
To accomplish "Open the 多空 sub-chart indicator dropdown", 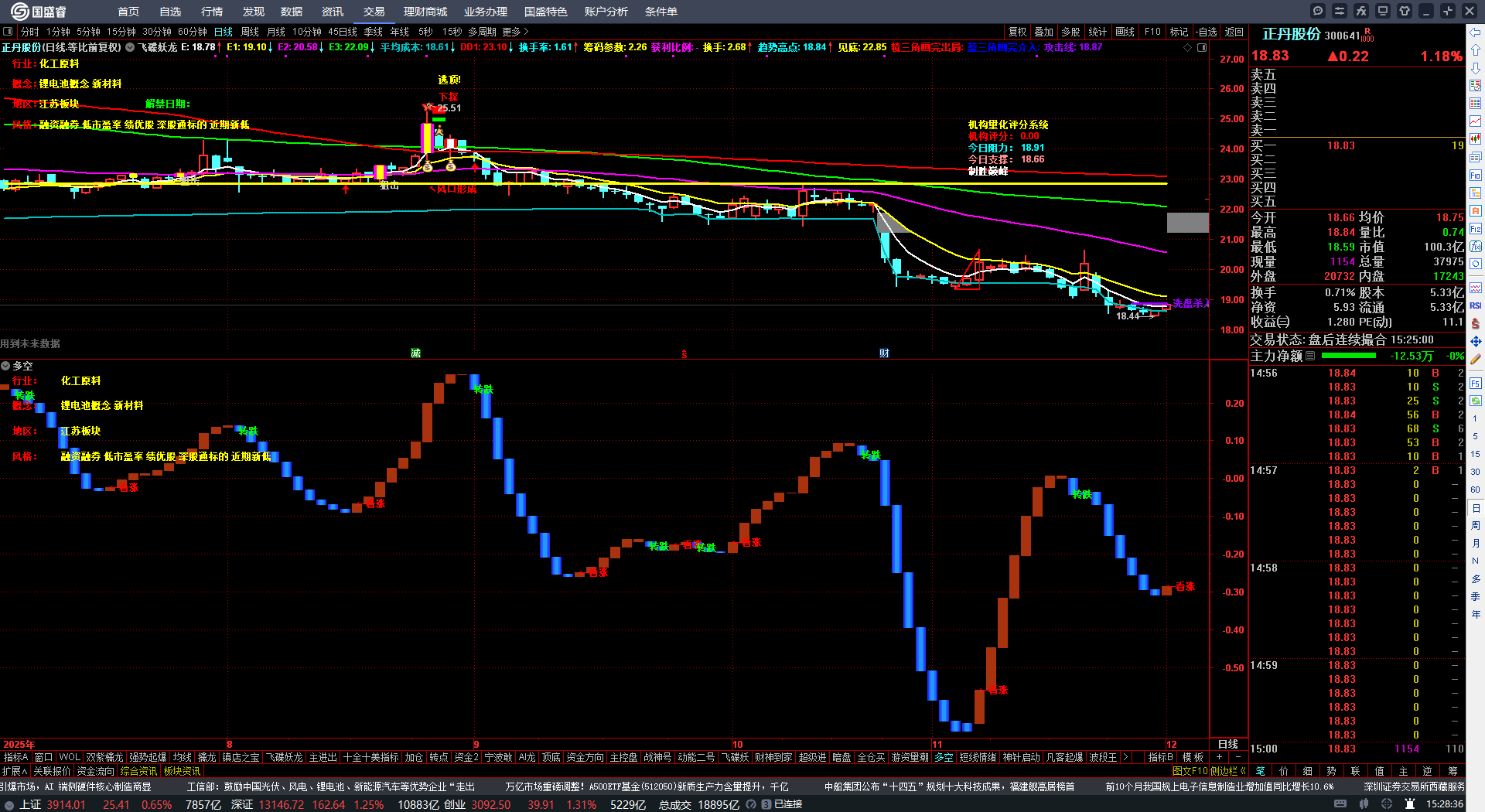I will pyautogui.click(x=5, y=366).
